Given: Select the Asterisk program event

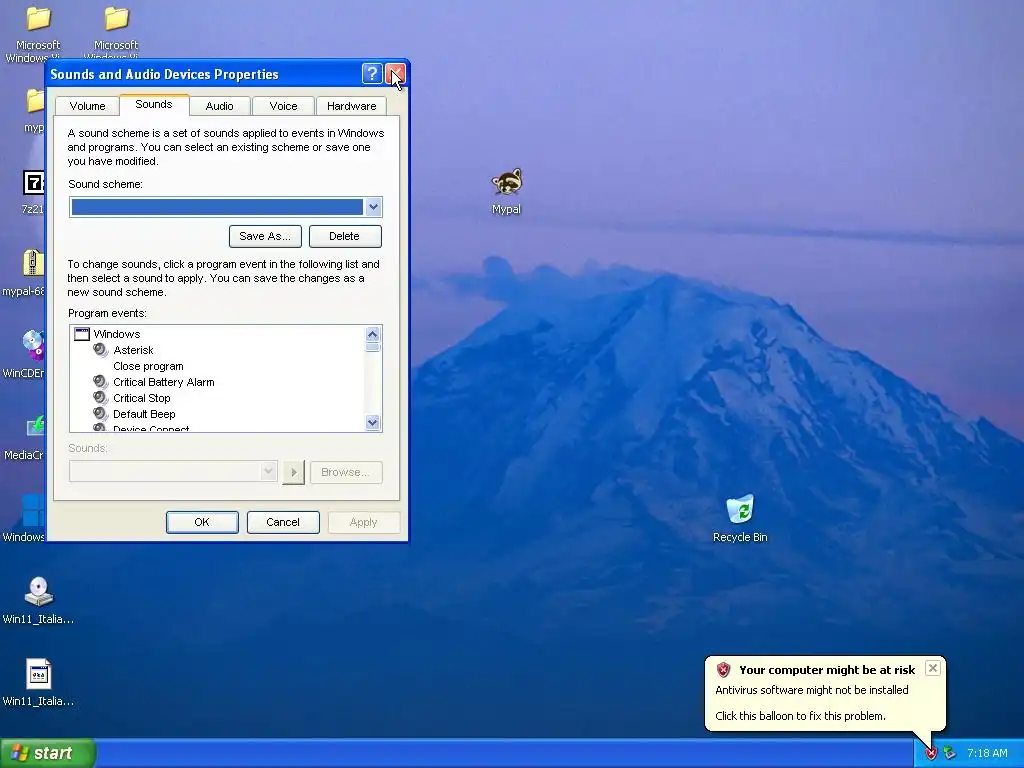Looking at the screenshot, I should click(x=133, y=350).
